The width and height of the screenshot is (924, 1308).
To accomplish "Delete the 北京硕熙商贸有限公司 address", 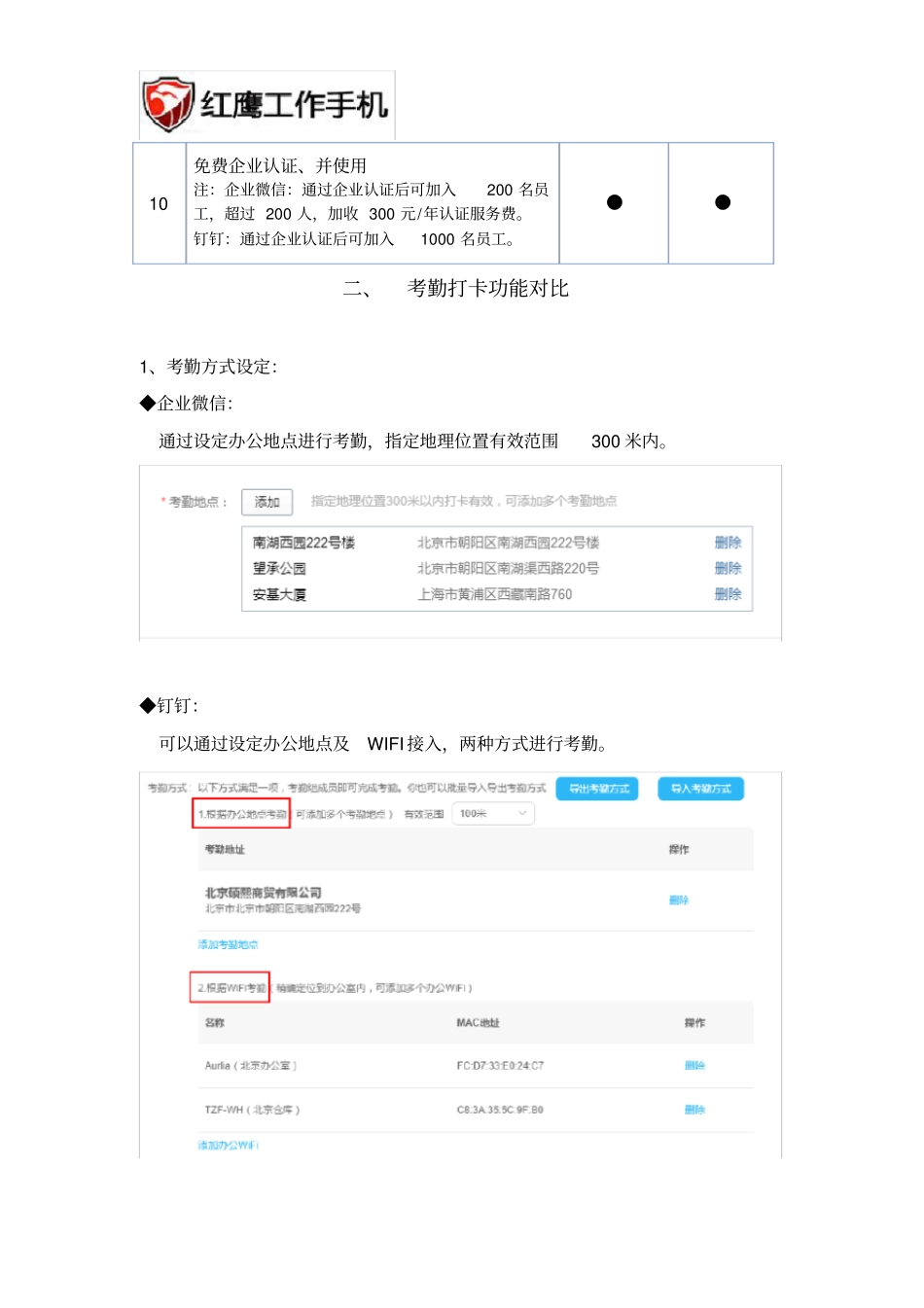I will pos(679,901).
